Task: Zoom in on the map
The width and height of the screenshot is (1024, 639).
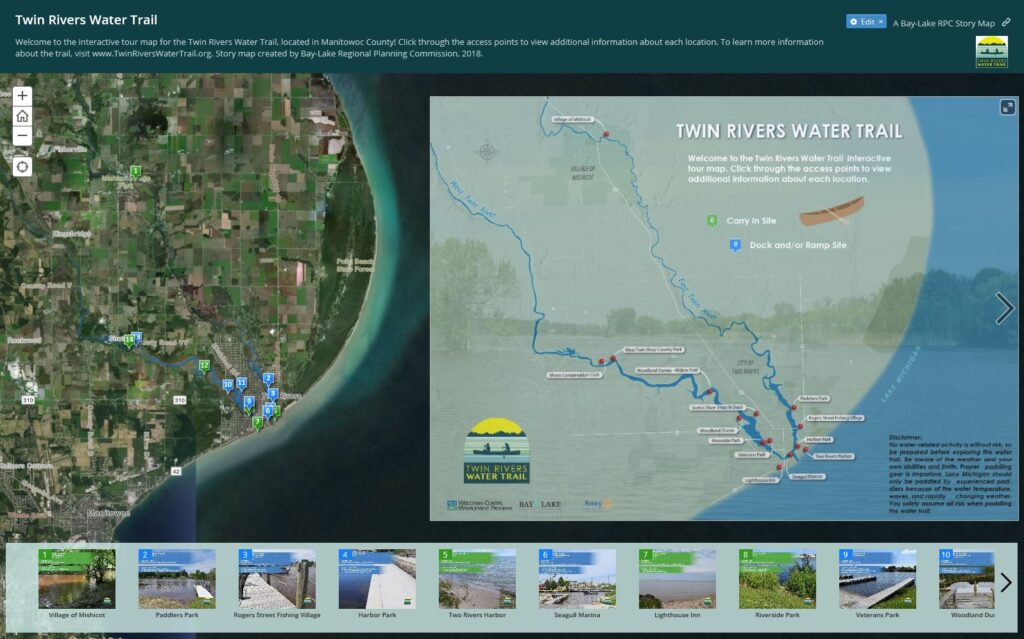Action: click(x=22, y=96)
